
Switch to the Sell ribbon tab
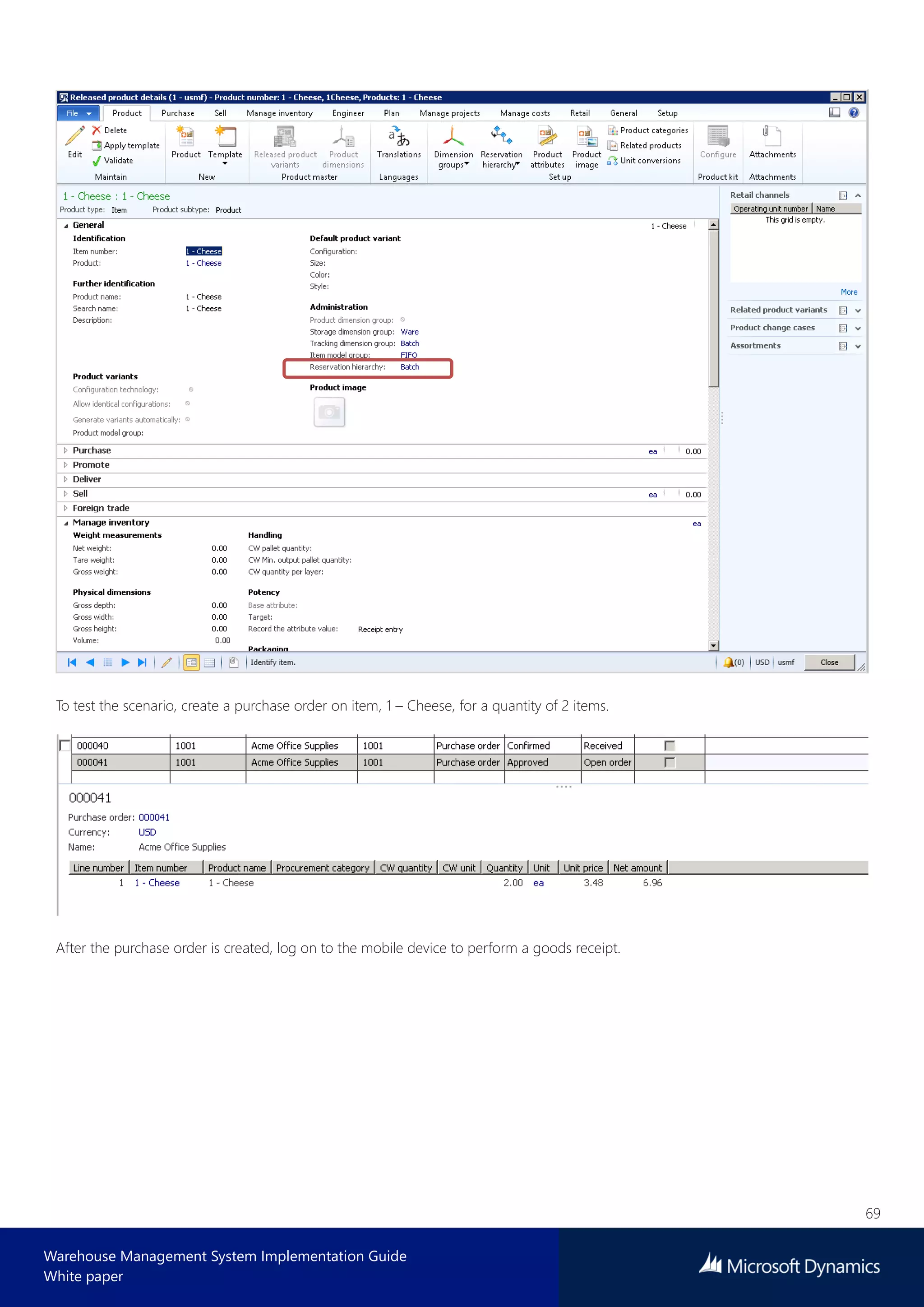click(220, 113)
